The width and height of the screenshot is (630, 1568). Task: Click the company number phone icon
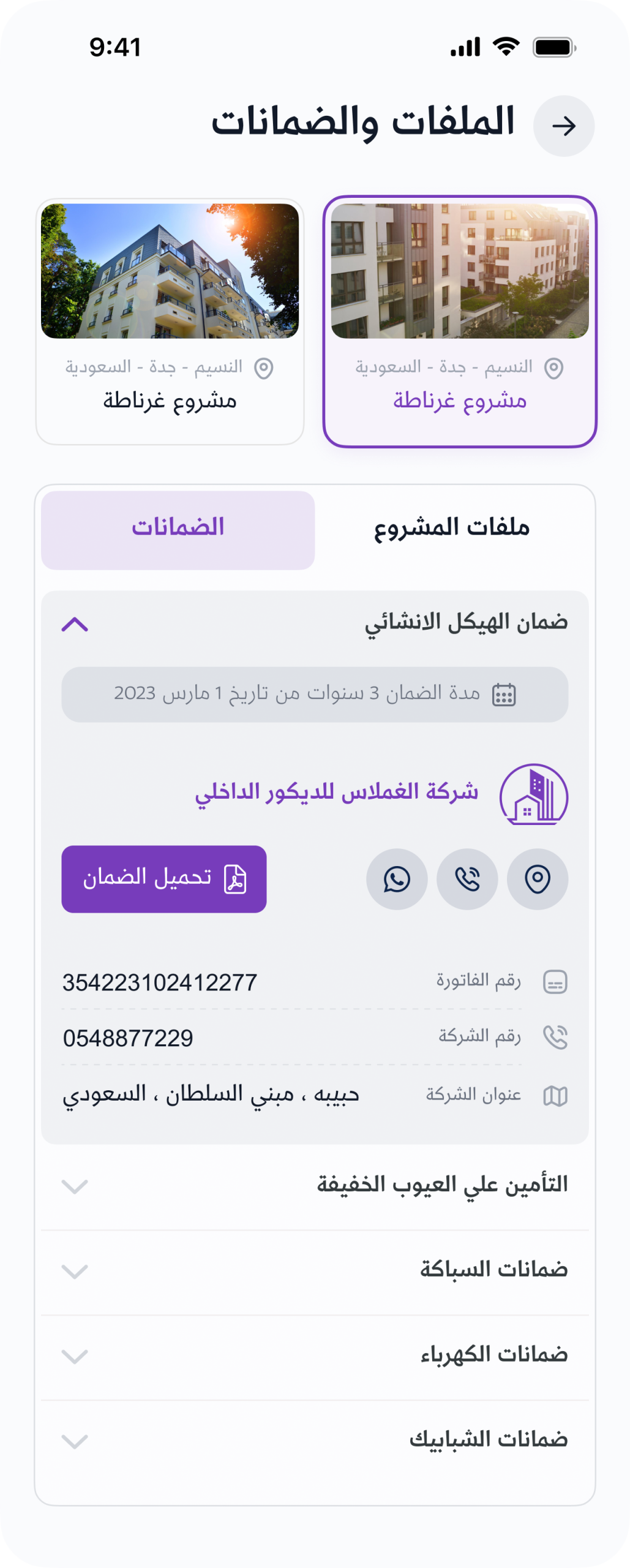[x=555, y=1038]
